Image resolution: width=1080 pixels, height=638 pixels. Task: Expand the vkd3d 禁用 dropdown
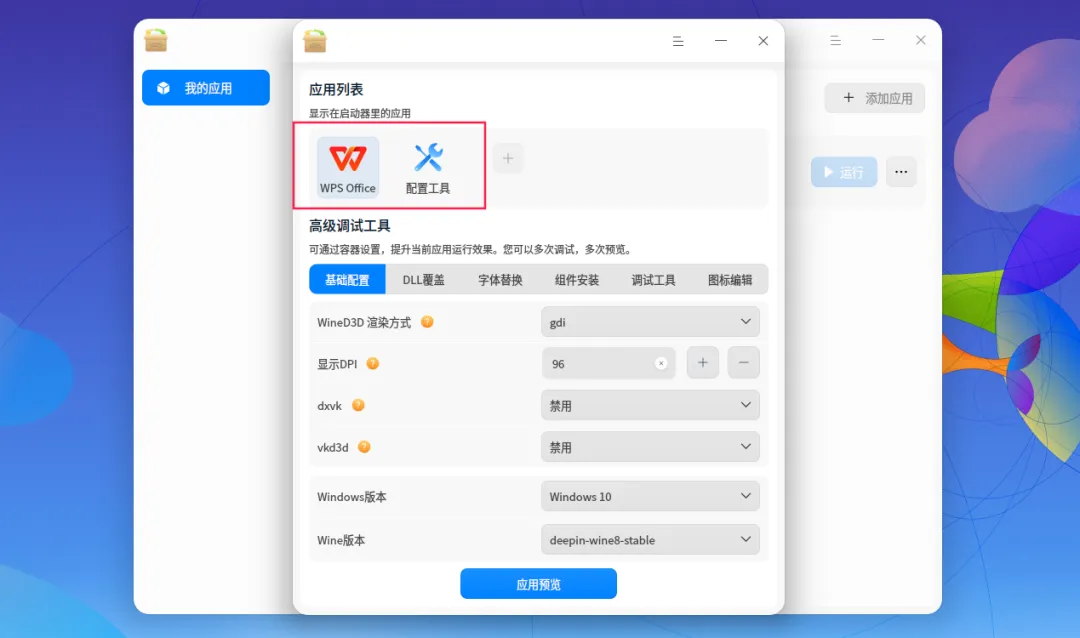click(x=650, y=446)
